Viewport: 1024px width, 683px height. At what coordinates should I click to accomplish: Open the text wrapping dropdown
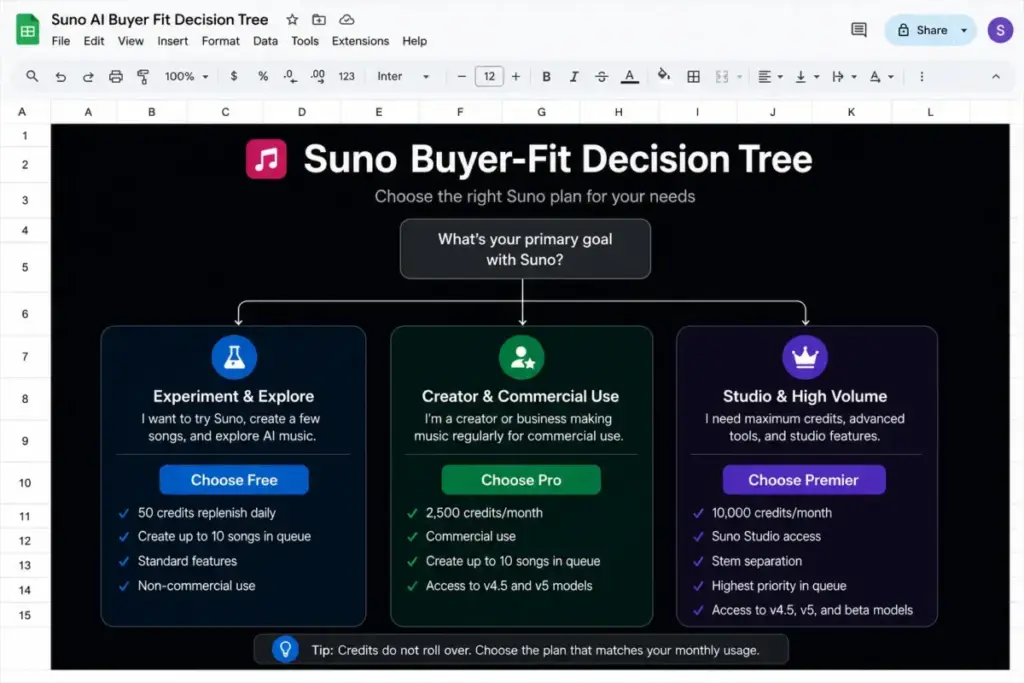click(844, 76)
